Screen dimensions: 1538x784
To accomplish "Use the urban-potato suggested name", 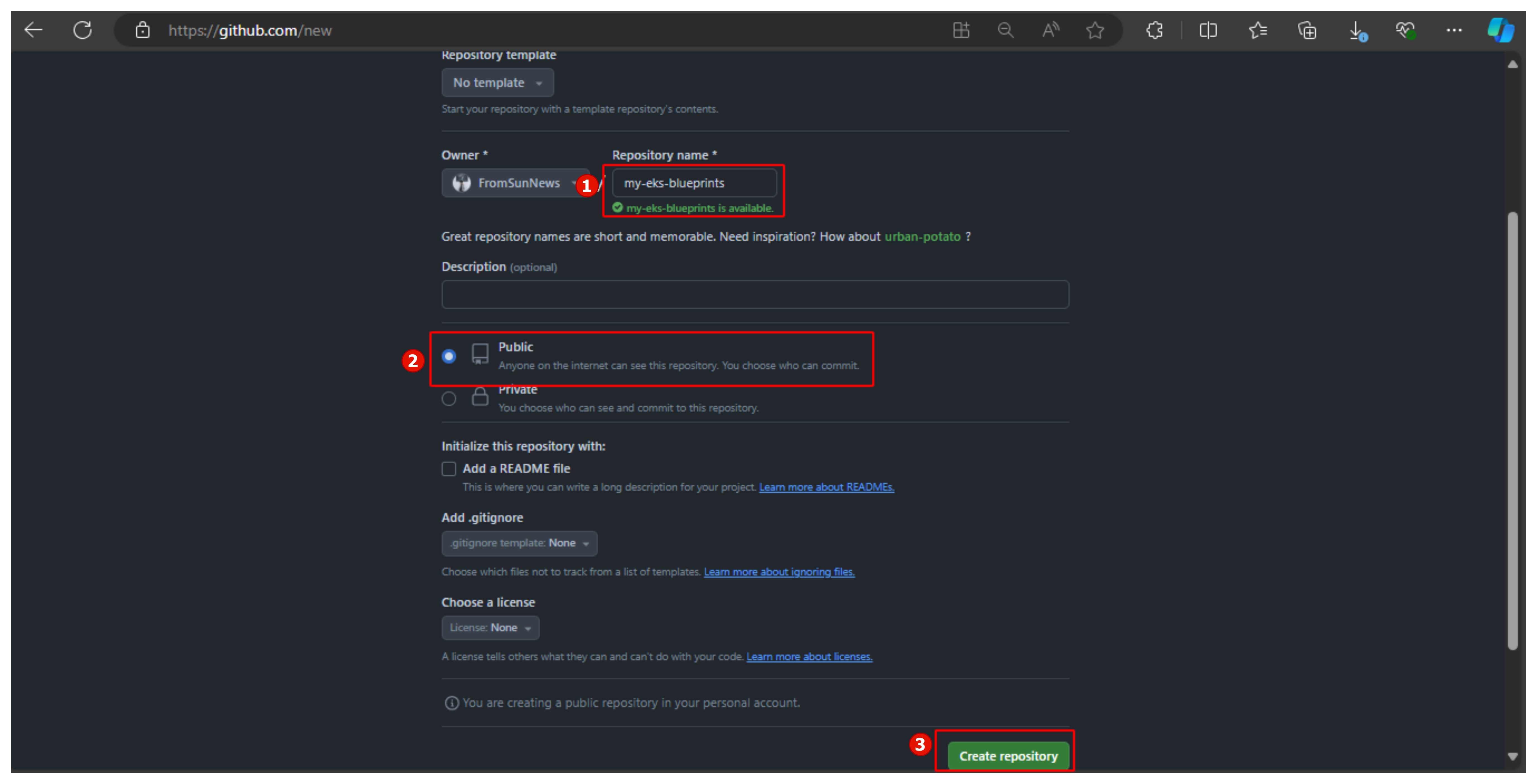I will (922, 236).
